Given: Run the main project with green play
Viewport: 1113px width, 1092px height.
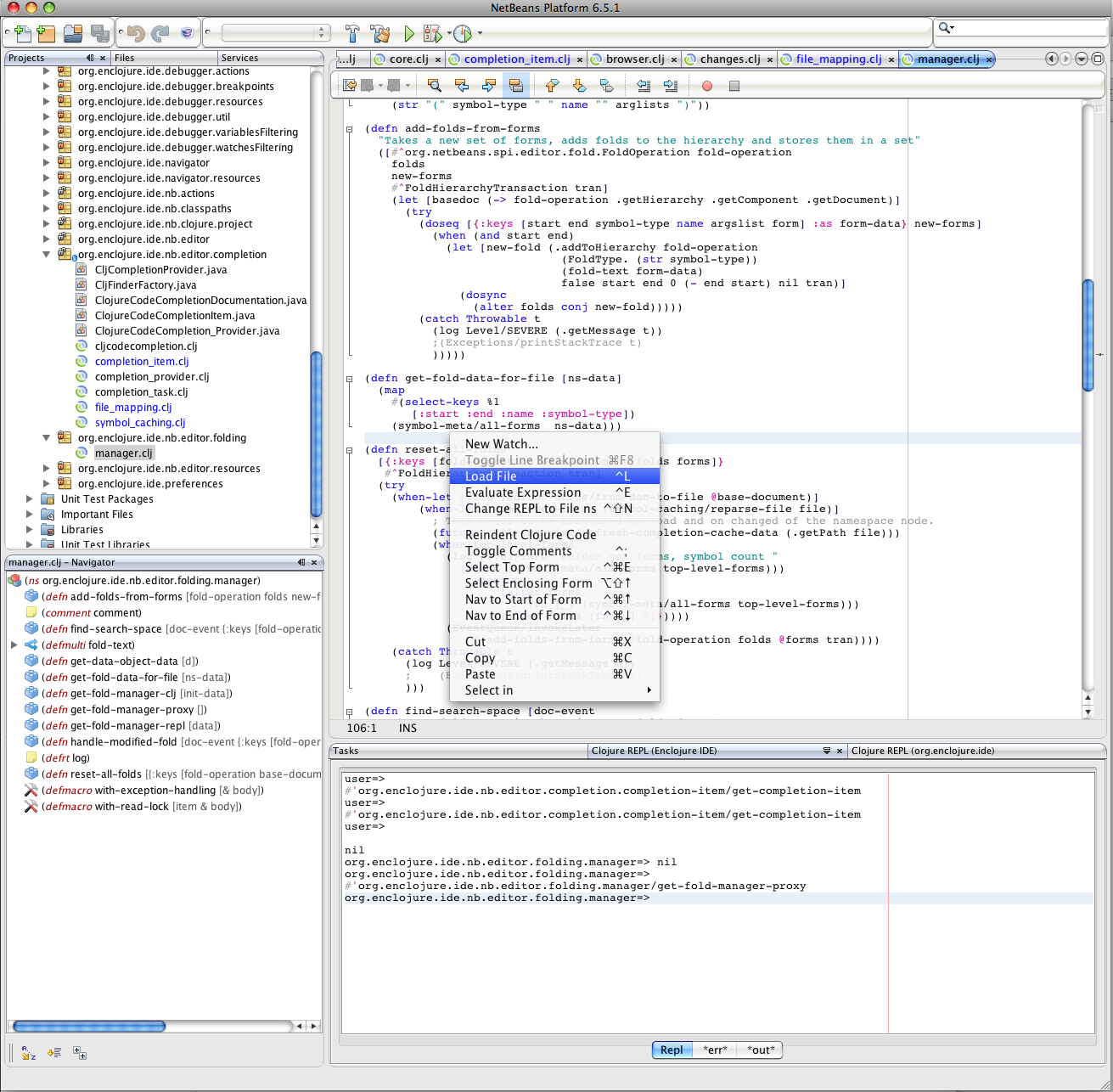Looking at the screenshot, I should tap(409, 33).
